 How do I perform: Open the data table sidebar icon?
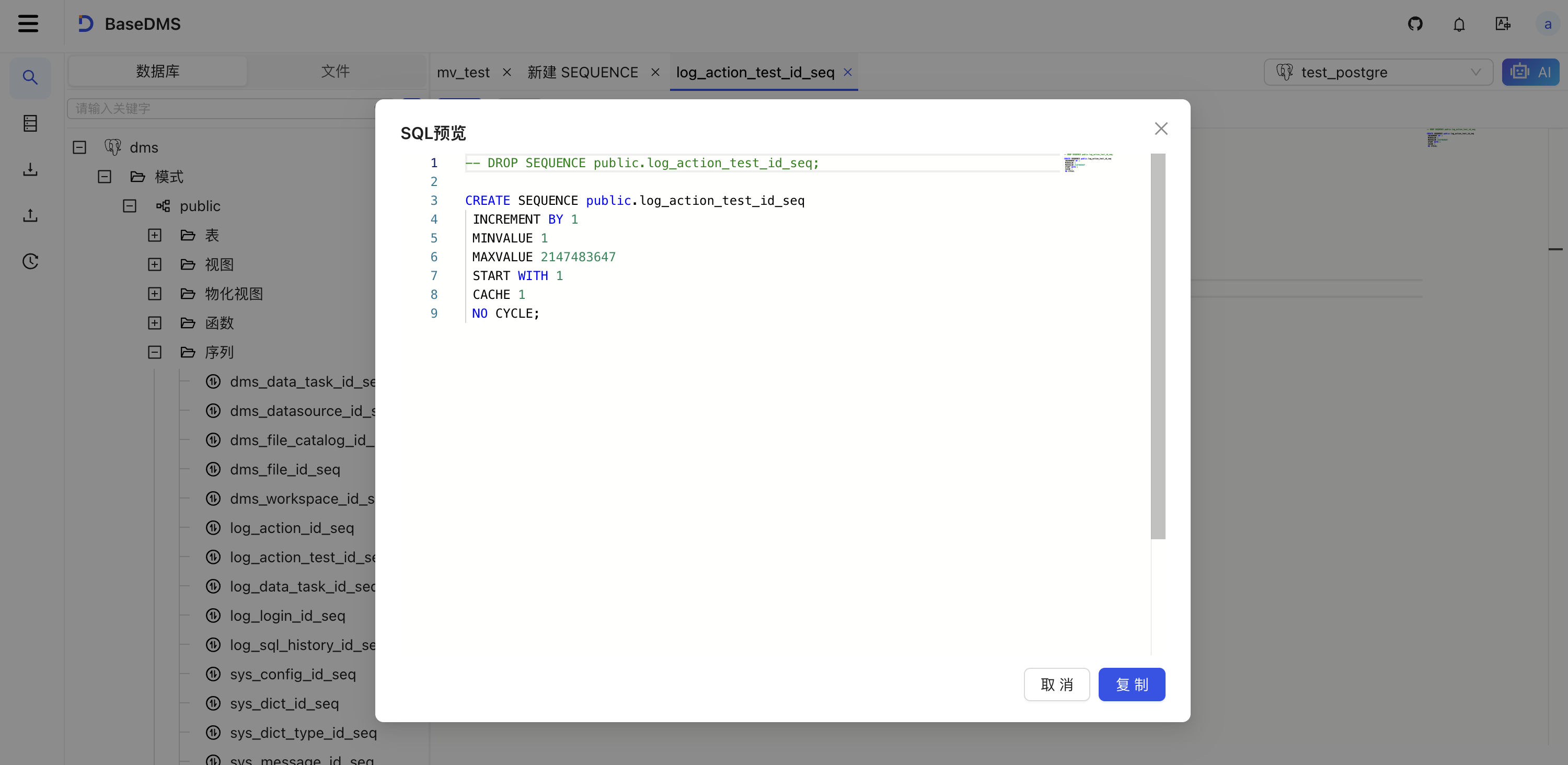click(x=30, y=123)
